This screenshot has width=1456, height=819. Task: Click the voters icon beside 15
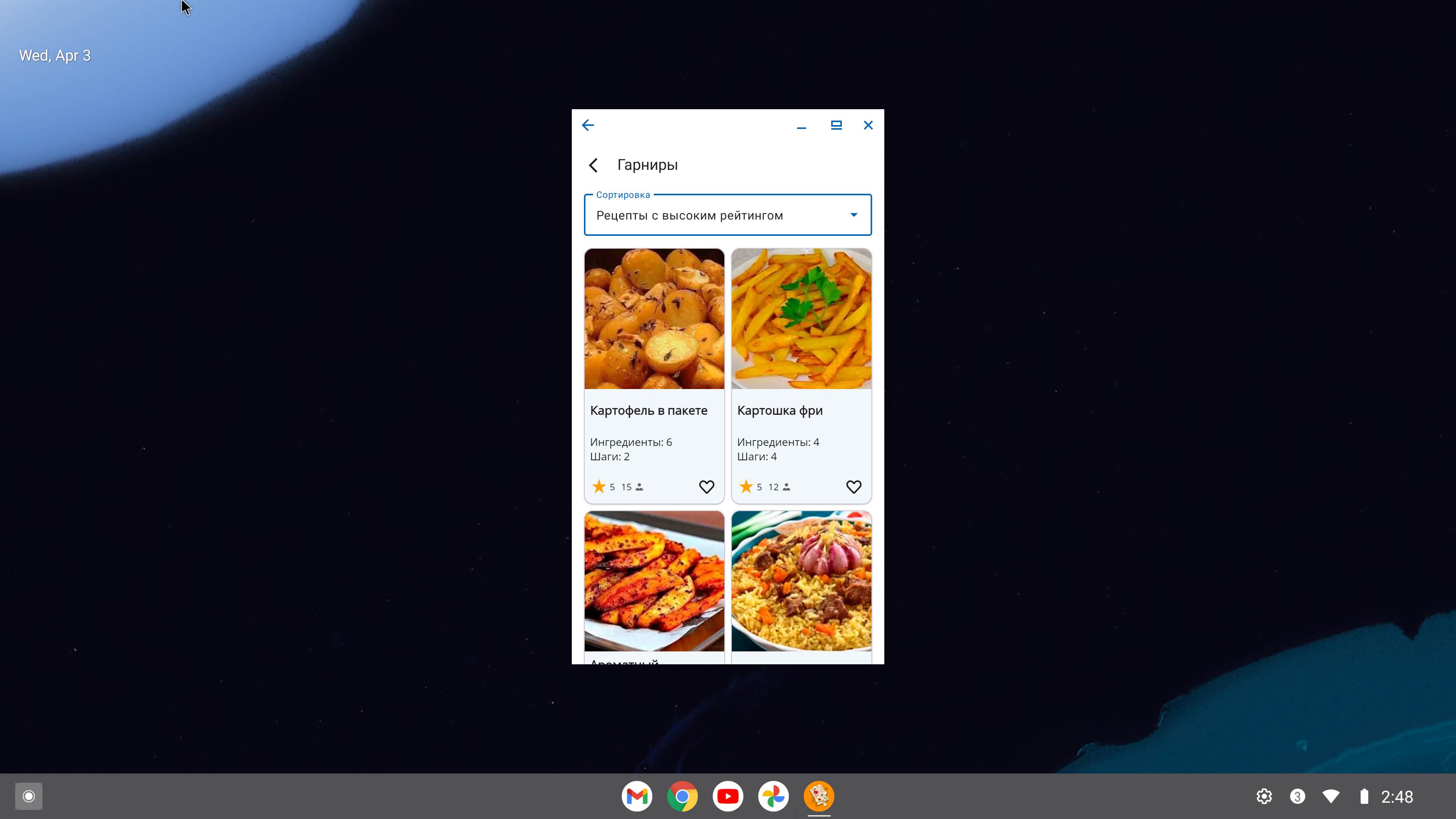[639, 486]
